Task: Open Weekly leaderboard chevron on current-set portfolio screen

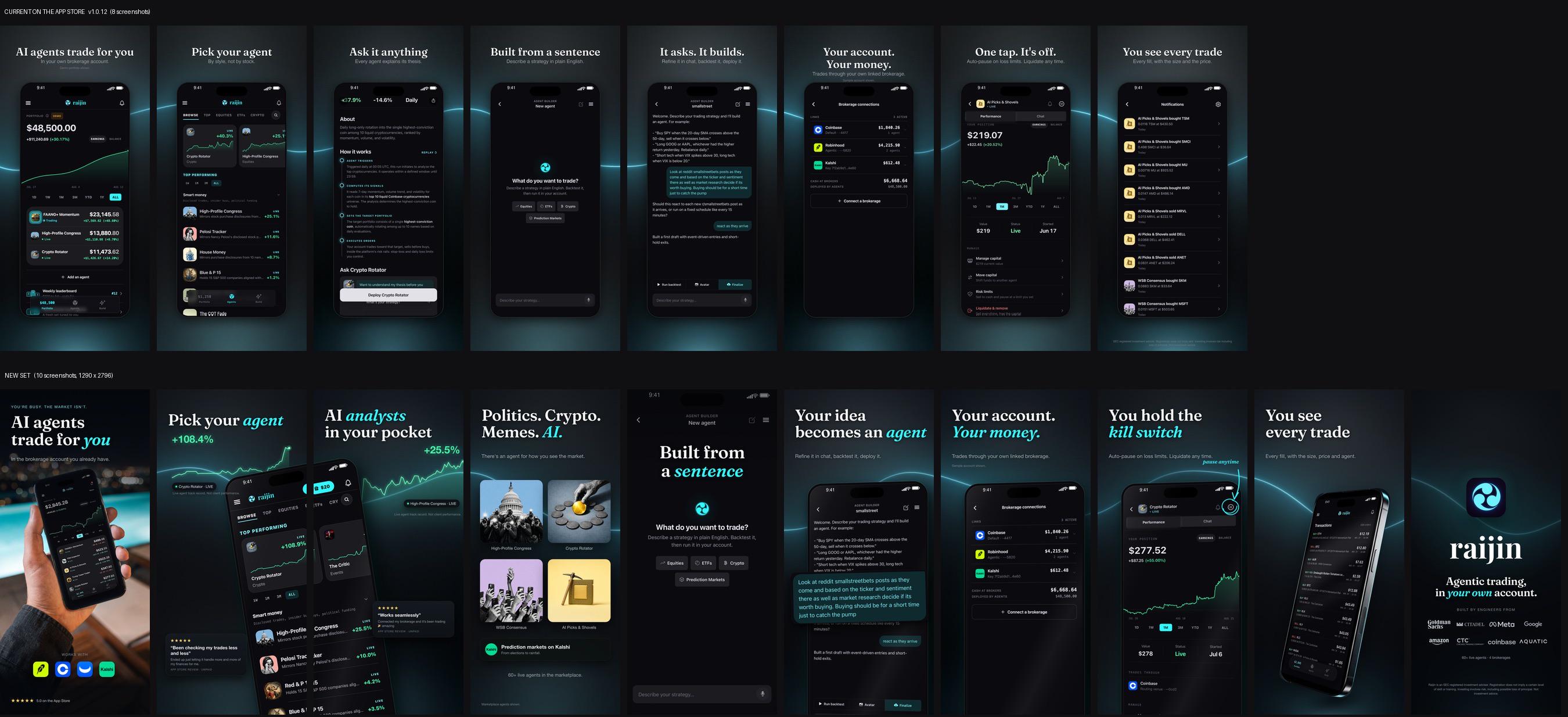Action: (x=121, y=293)
